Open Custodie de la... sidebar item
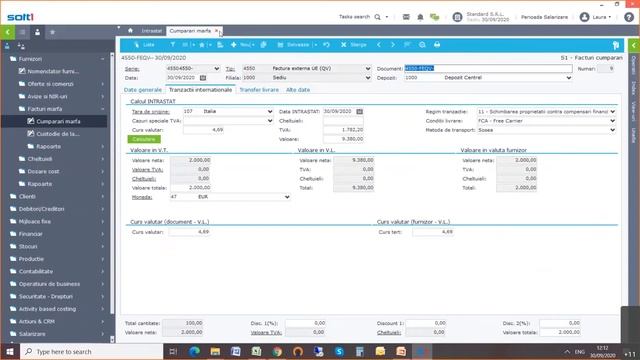The image size is (640, 360). 58,134
